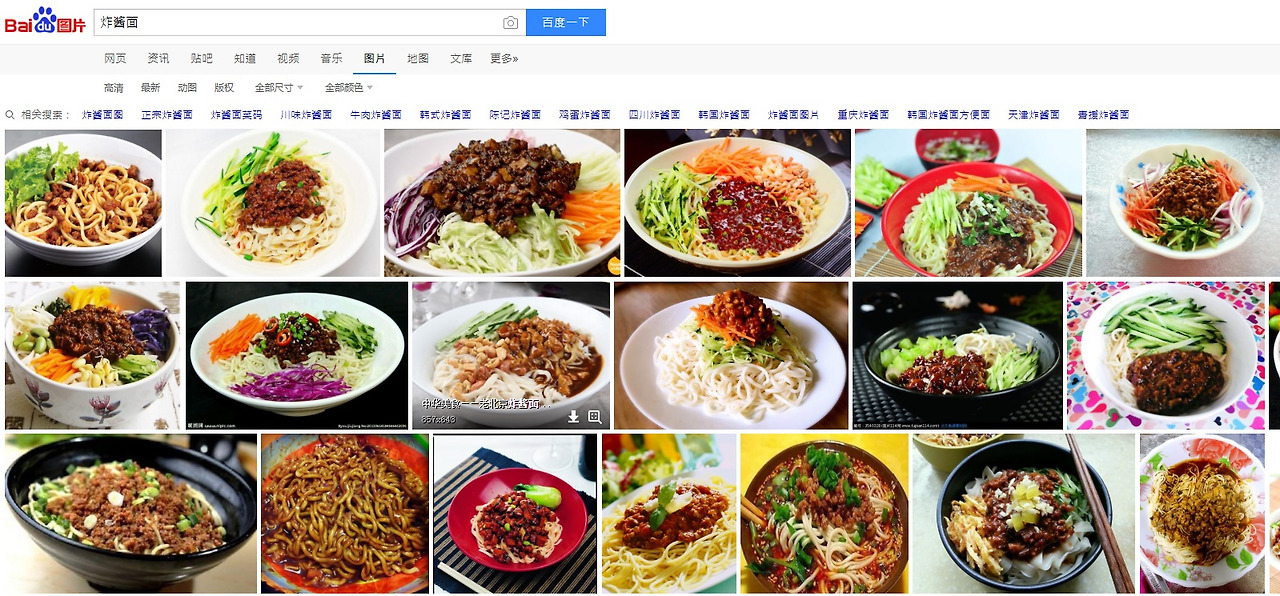1280x596 pixels.
Task: Toggle the 高清 filter
Action: tap(114, 88)
